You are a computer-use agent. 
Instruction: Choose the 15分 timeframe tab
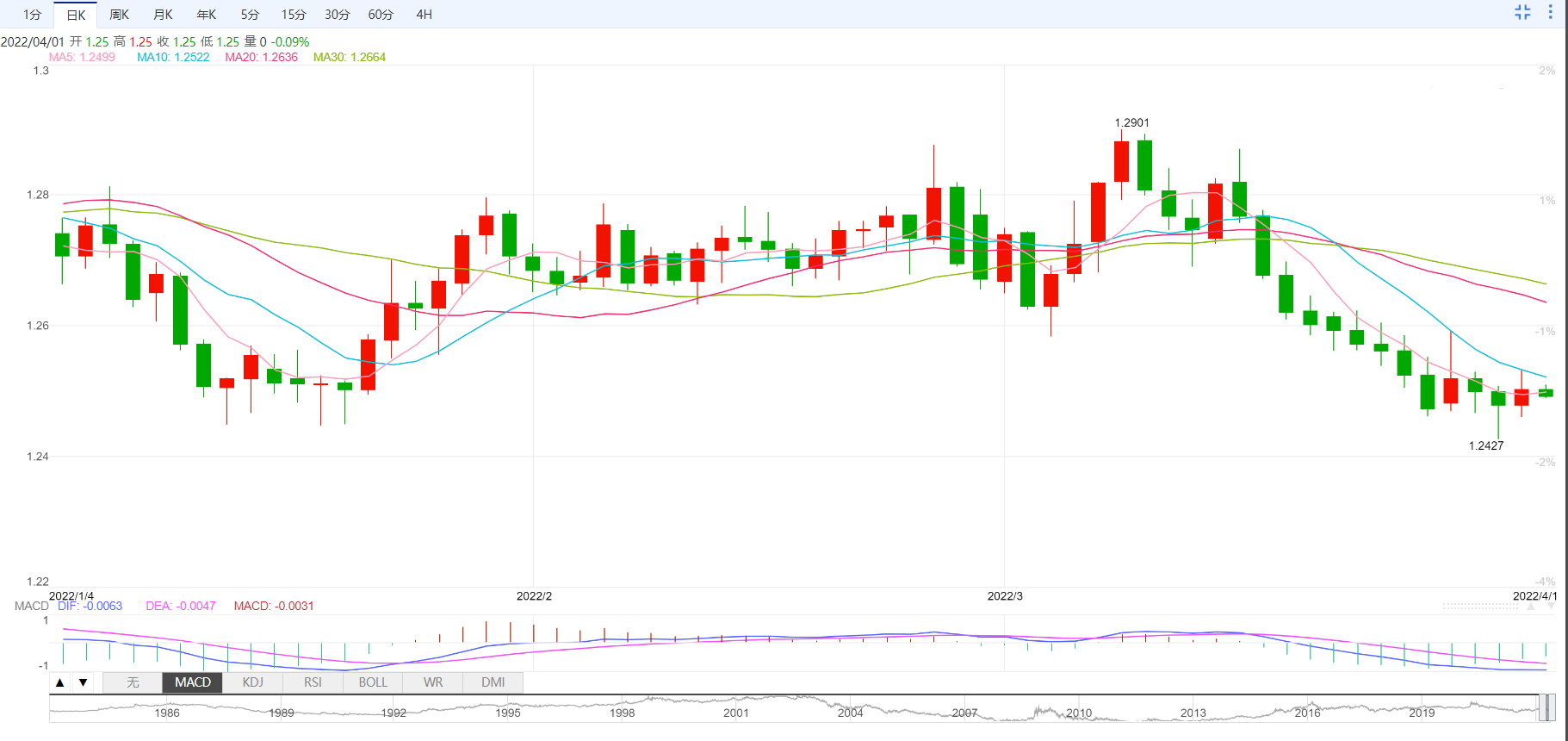[x=294, y=15]
